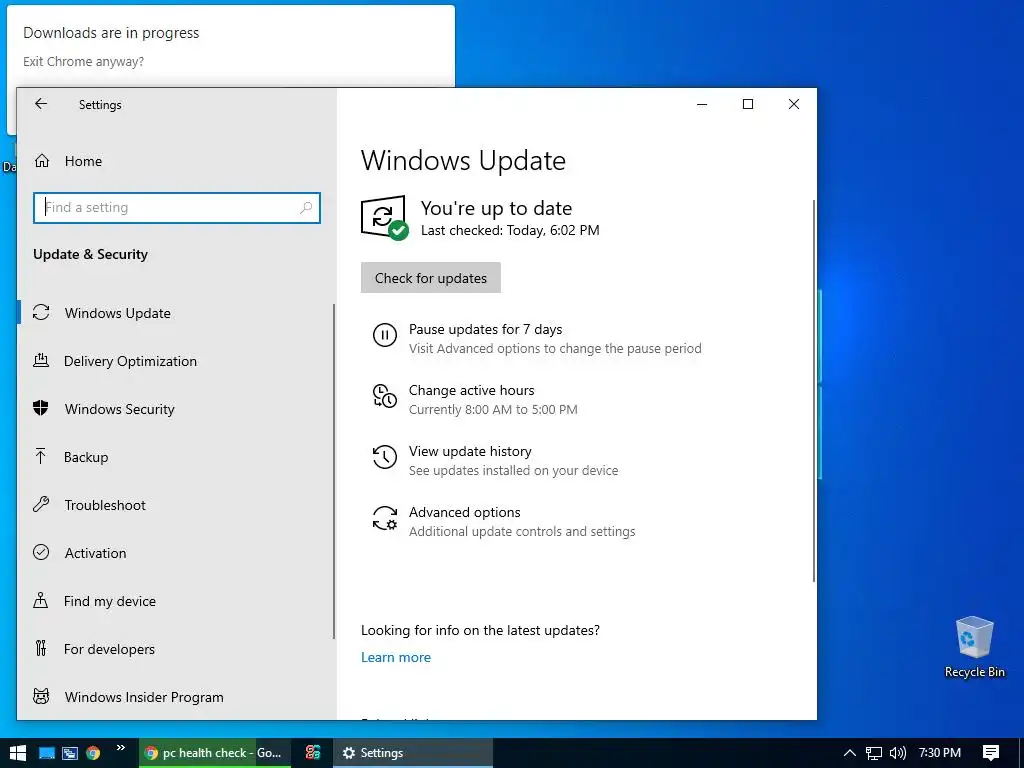Click the 7:30 PM taskbar clock
The height and width of the screenshot is (768, 1024).
(x=940, y=753)
